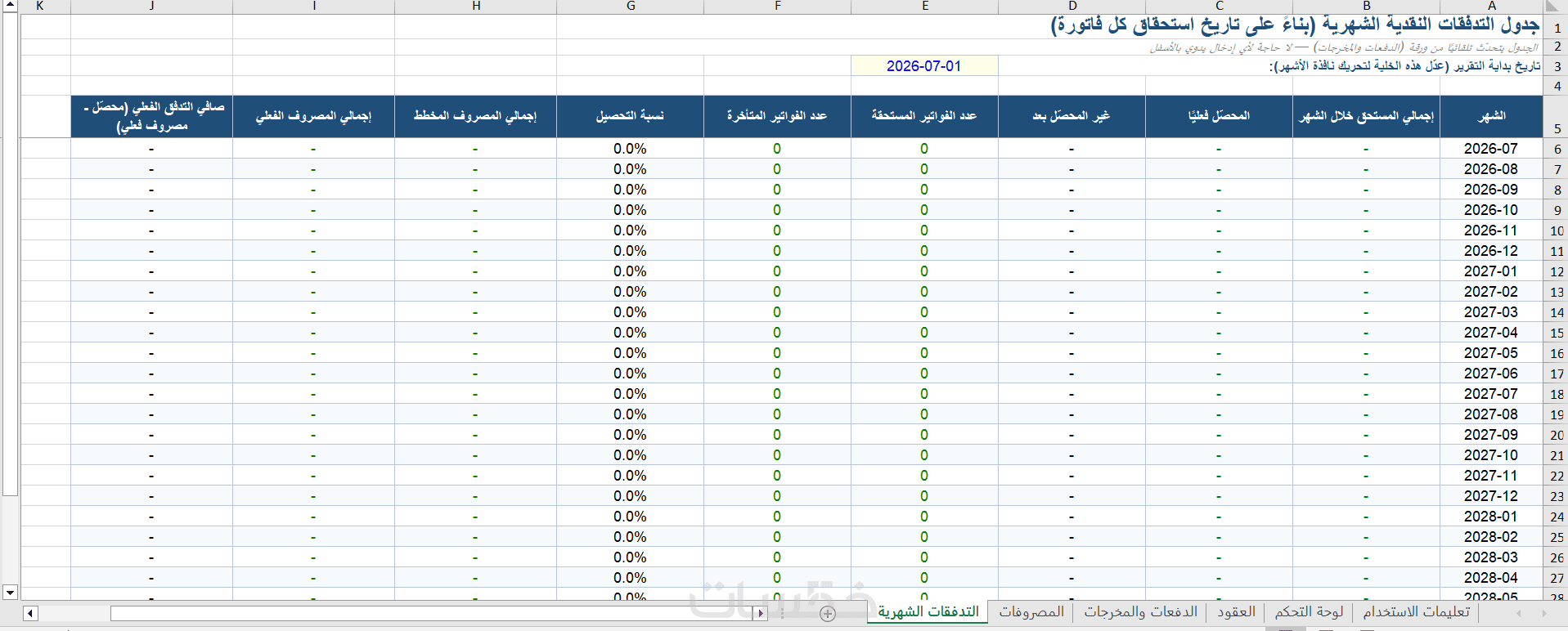The image size is (1568, 631).
Task: Select column J header
Action: pos(151,6)
